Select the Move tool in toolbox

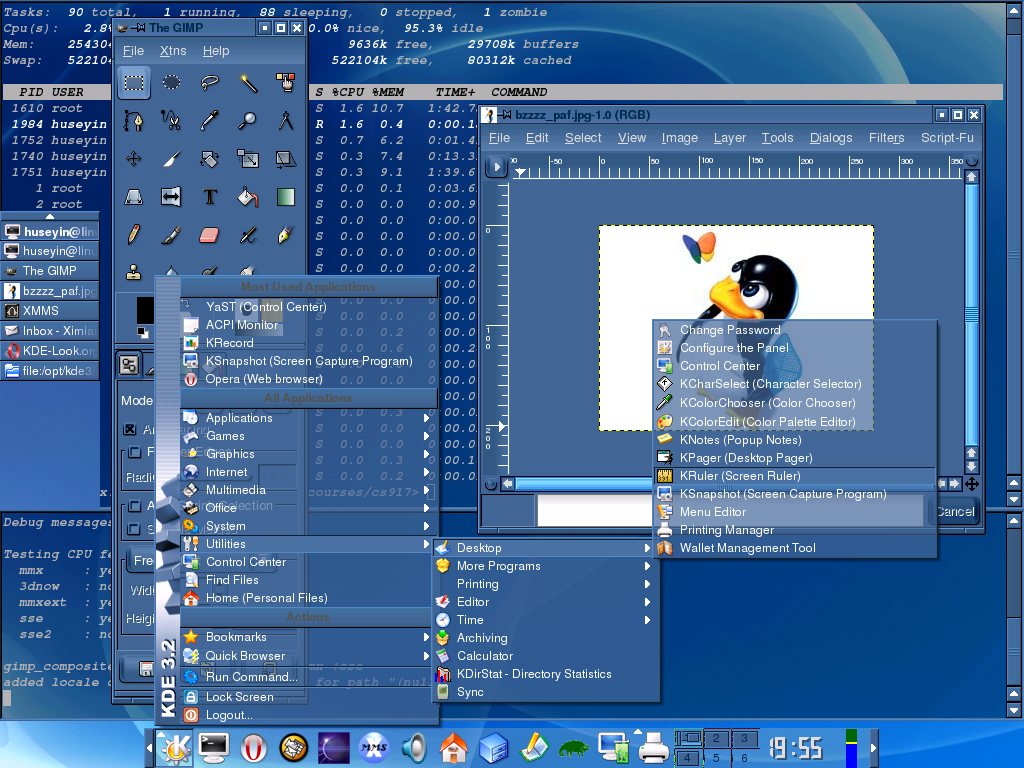click(134, 159)
